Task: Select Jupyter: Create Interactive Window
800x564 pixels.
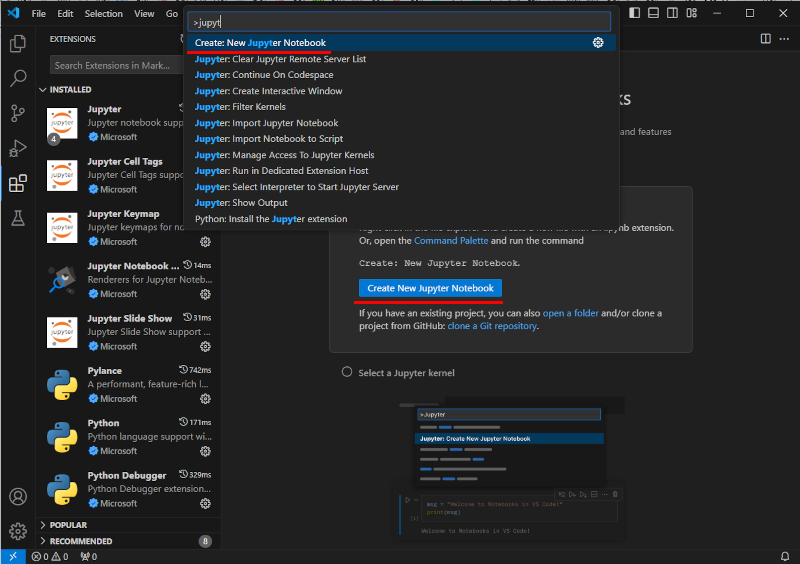Action: tap(401, 91)
